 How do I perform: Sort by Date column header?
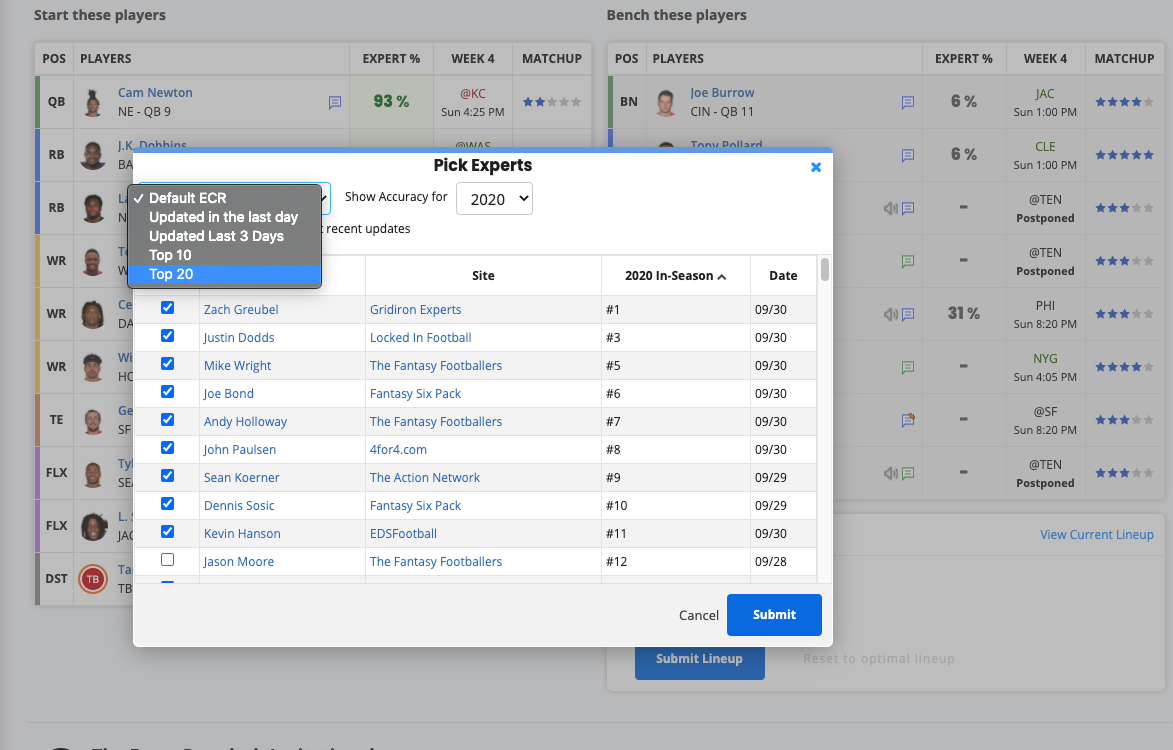click(783, 276)
